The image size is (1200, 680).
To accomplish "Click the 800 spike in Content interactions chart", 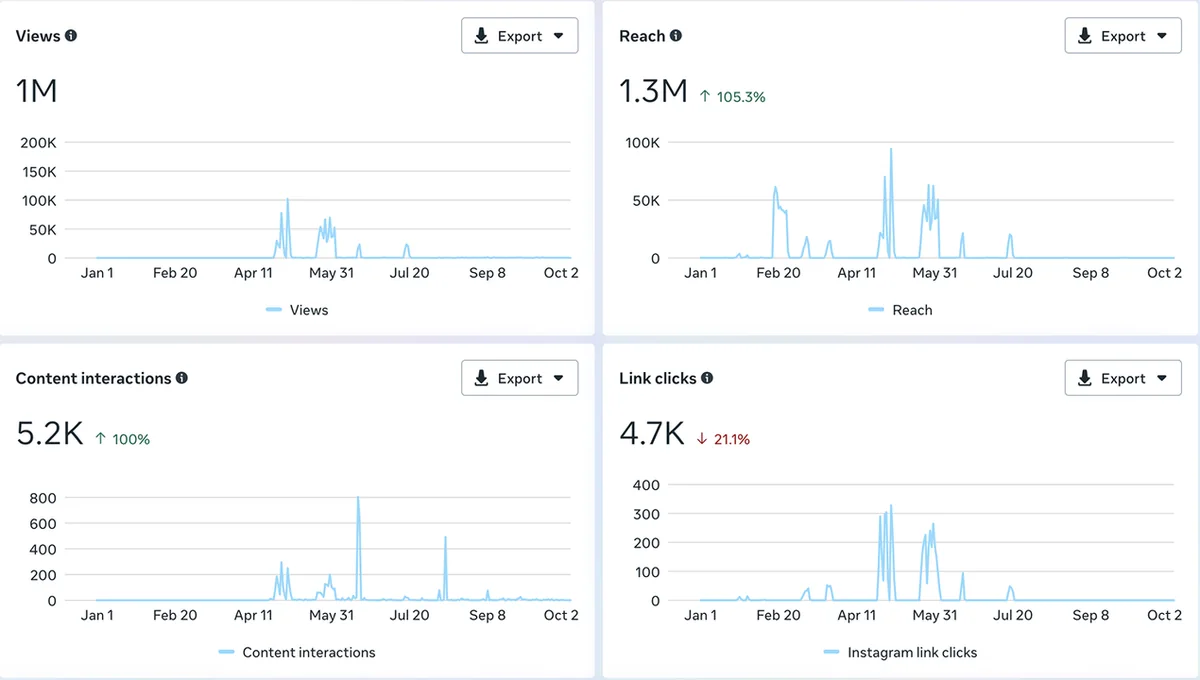I will pos(358,498).
